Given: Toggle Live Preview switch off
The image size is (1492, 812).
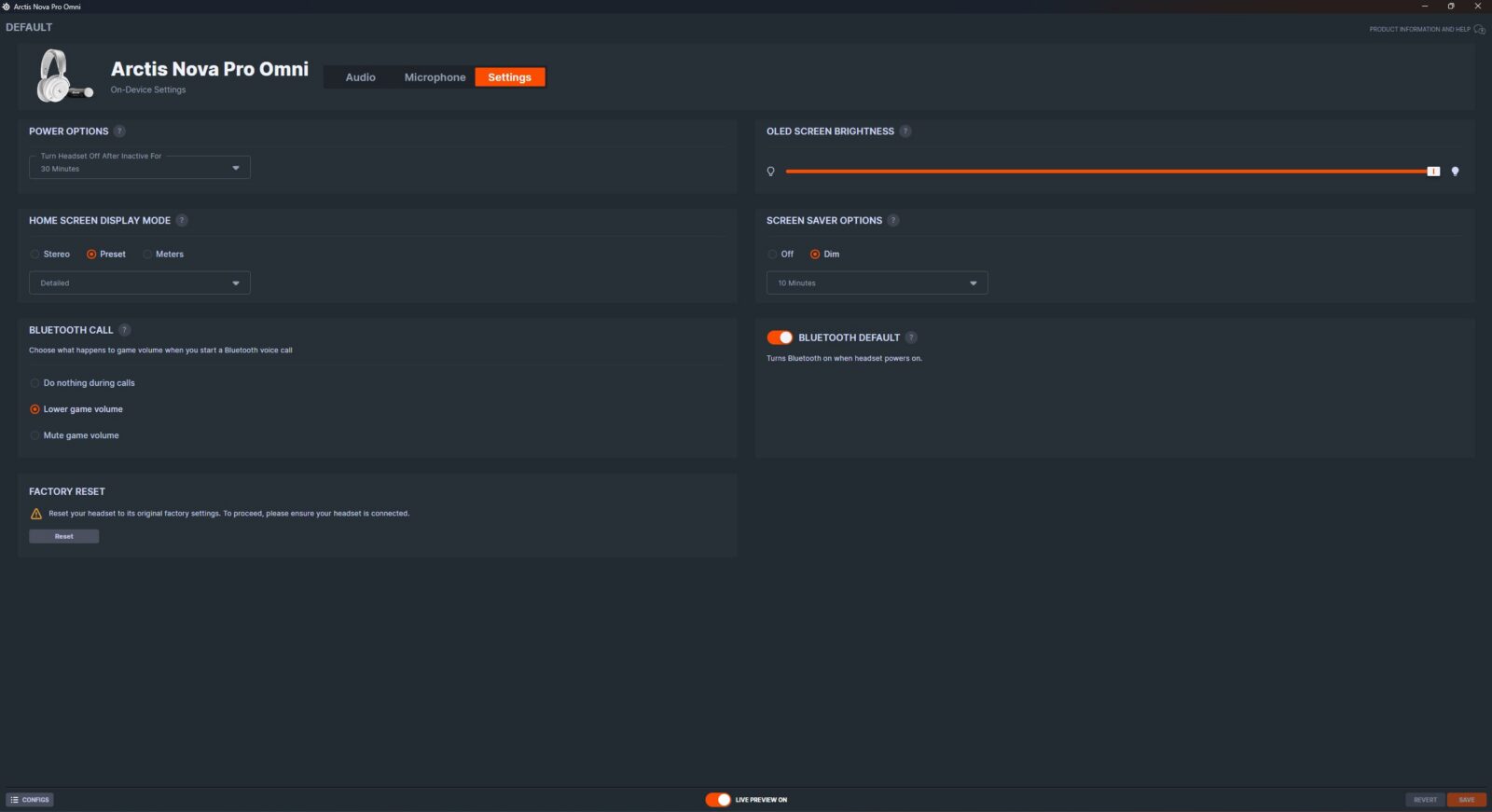Looking at the screenshot, I should 718,800.
